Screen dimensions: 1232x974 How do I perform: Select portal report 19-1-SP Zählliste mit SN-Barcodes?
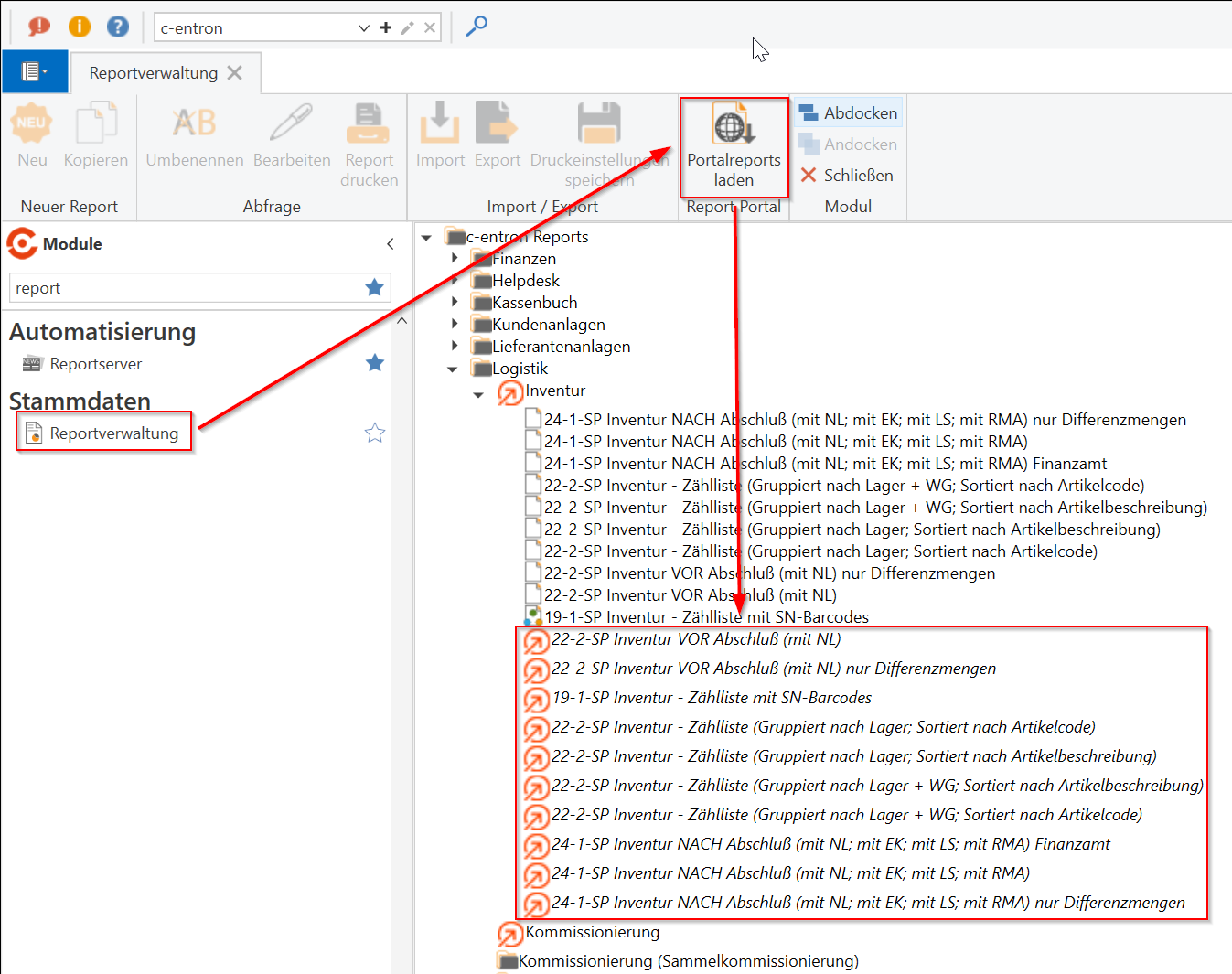pyautogui.click(x=712, y=698)
